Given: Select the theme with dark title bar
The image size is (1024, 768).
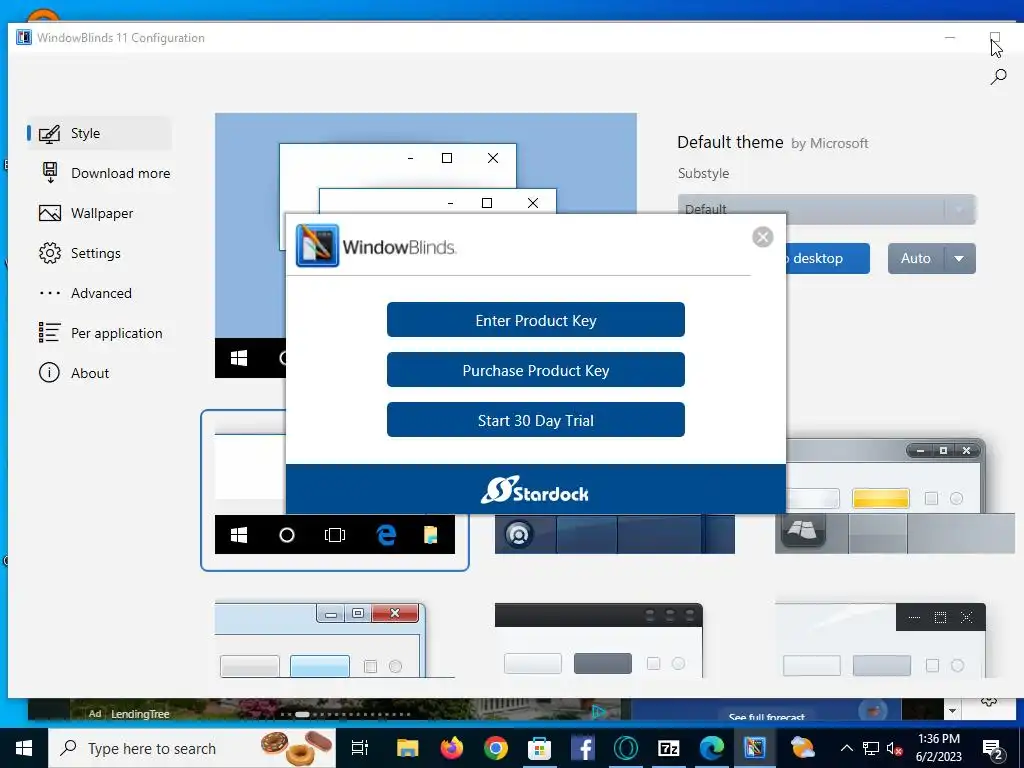Looking at the screenshot, I should [599, 640].
